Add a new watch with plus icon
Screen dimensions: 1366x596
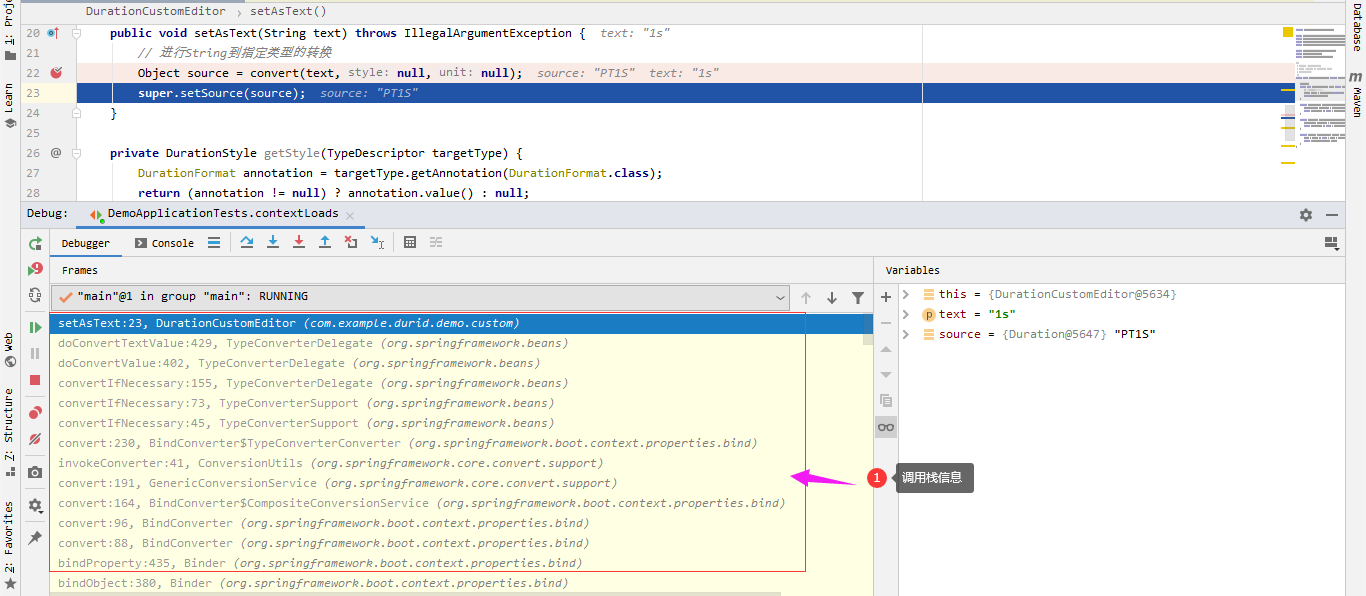coord(886,297)
